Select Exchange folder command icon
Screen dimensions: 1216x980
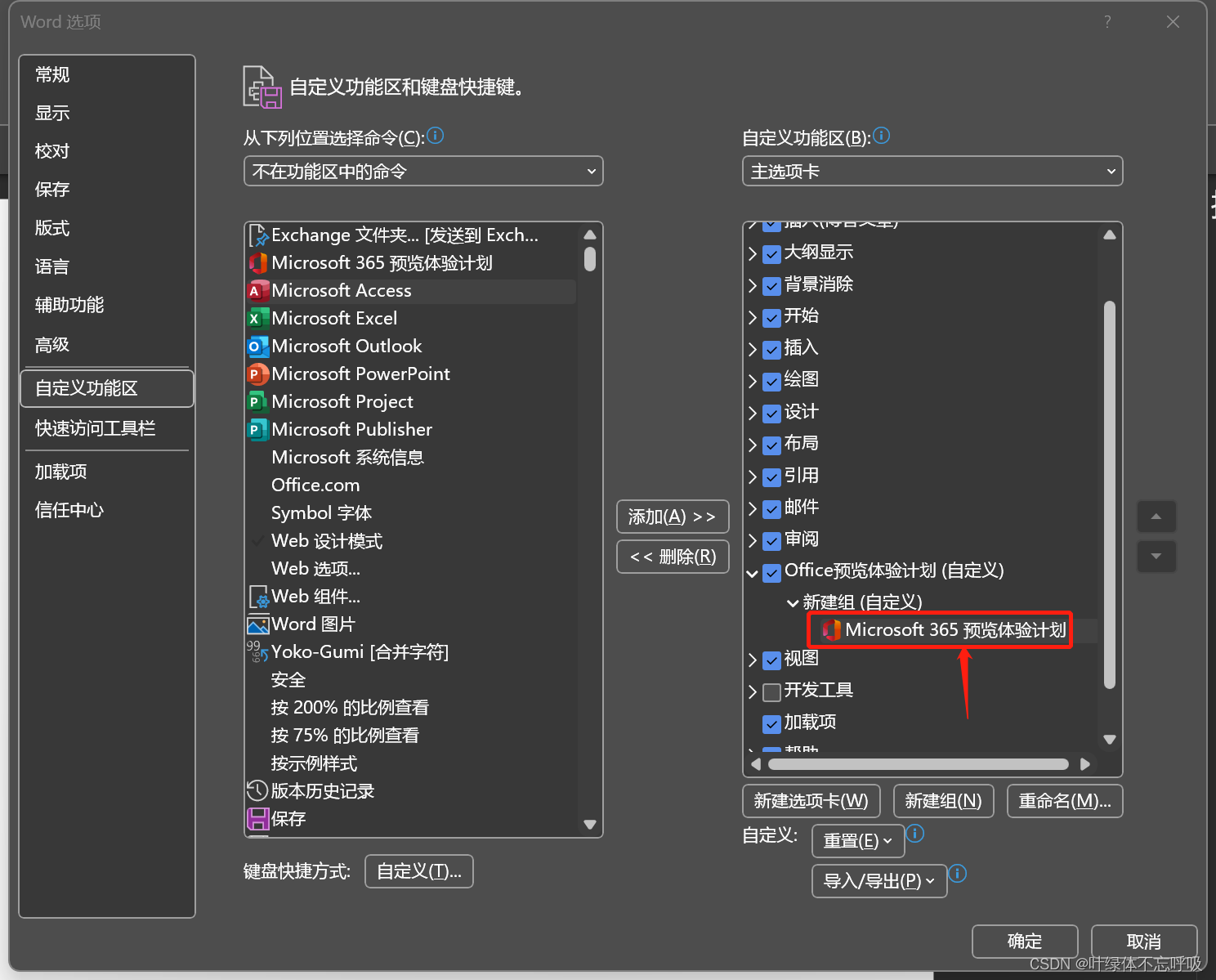point(257,235)
